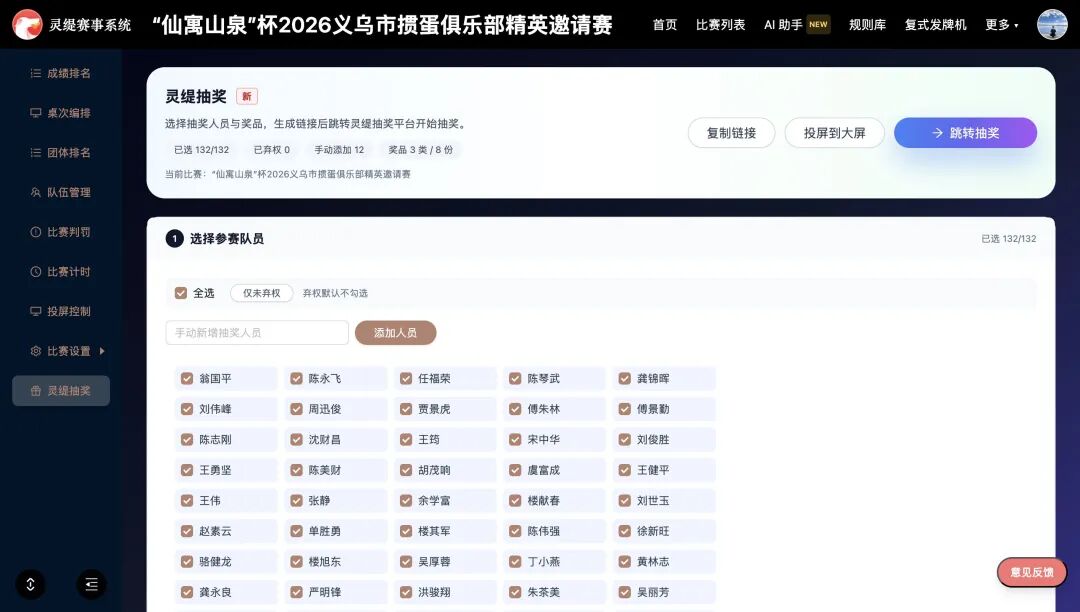Click the 奖品 3 类 / 8 份 chip
1080x612 pixels.
(x=420, y=149)
